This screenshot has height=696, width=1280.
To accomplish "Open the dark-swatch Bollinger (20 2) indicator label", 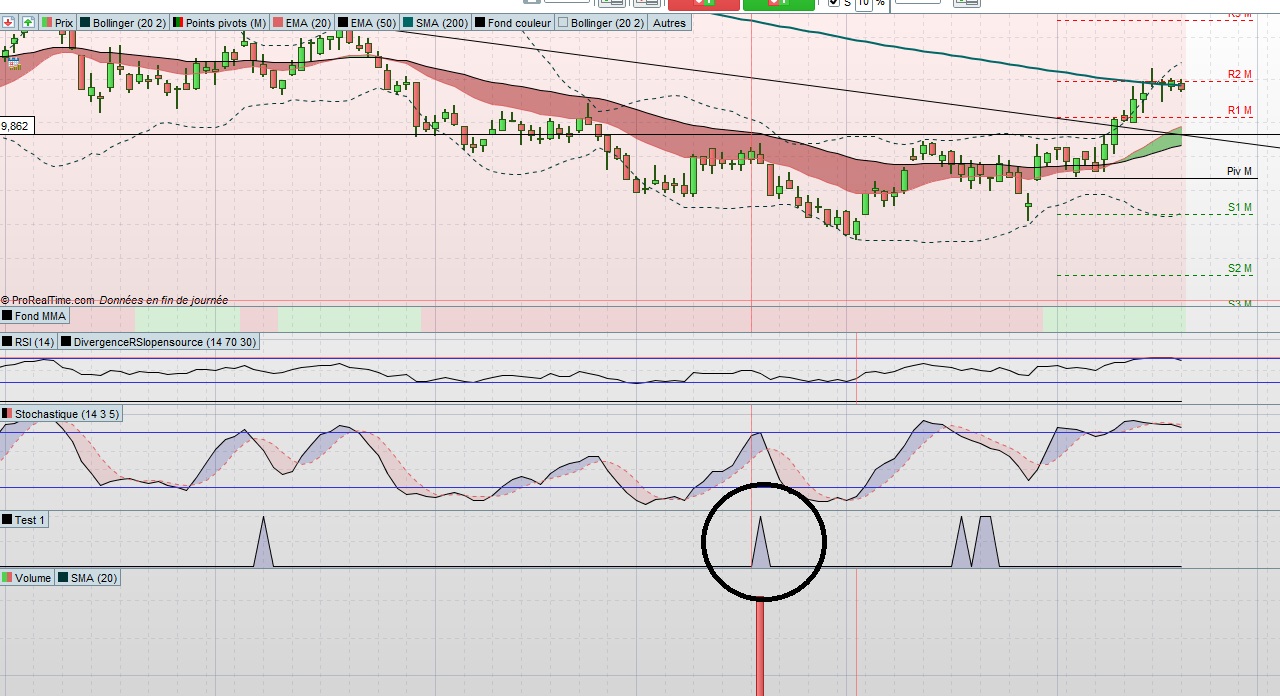I will pyautogui.click(x=122, y=22).
